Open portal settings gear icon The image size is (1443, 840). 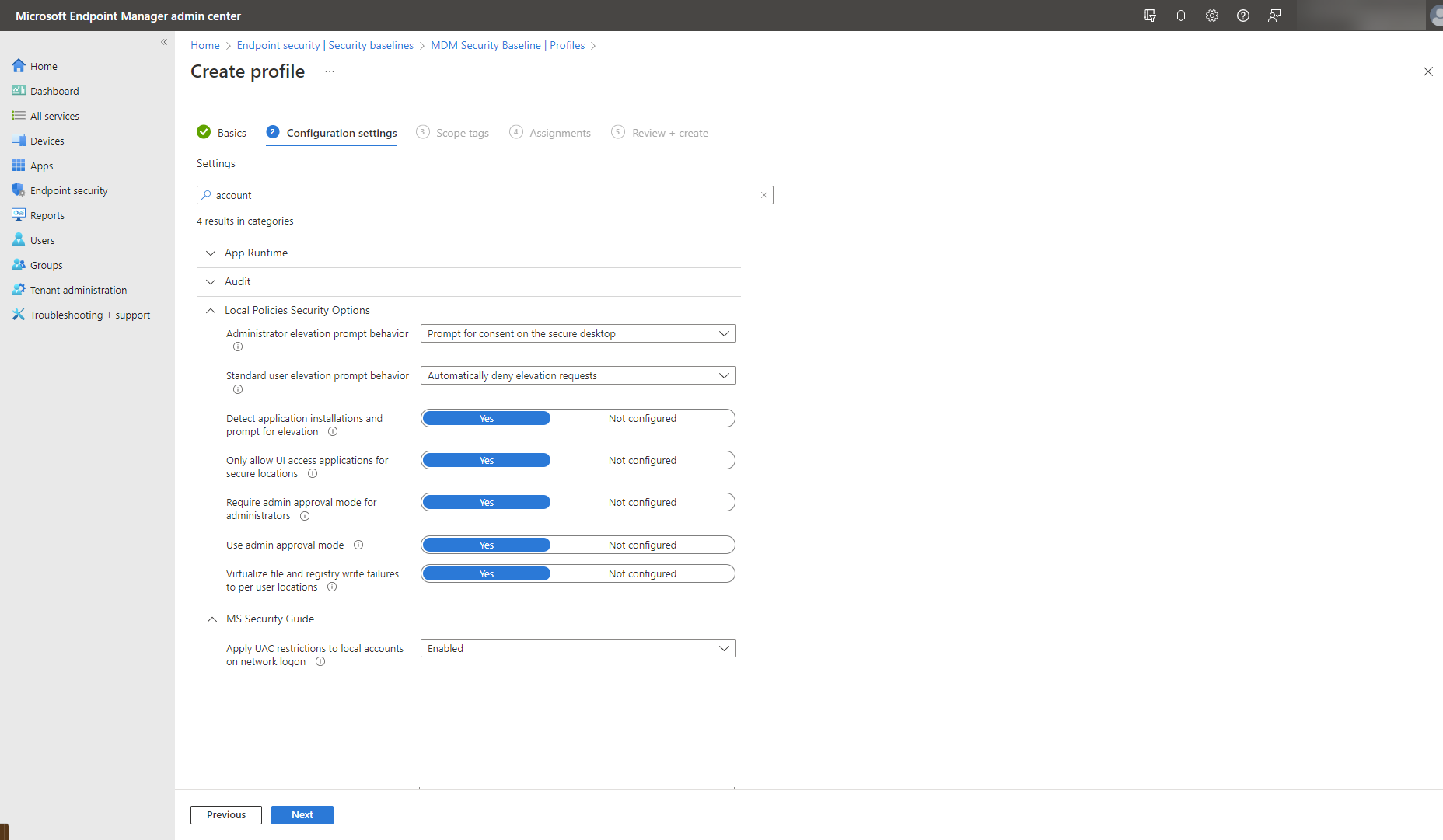pyautogui.click(x=1212, y=16)
